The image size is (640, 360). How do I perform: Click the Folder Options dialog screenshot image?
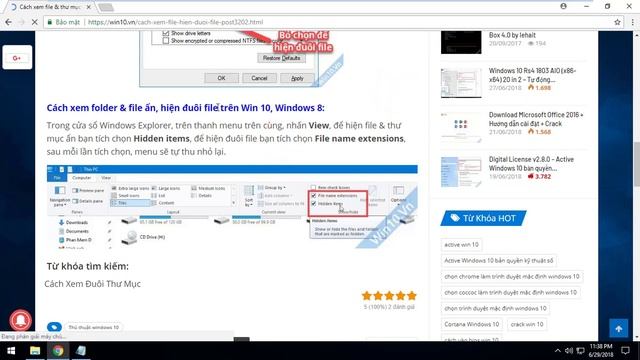241,59
